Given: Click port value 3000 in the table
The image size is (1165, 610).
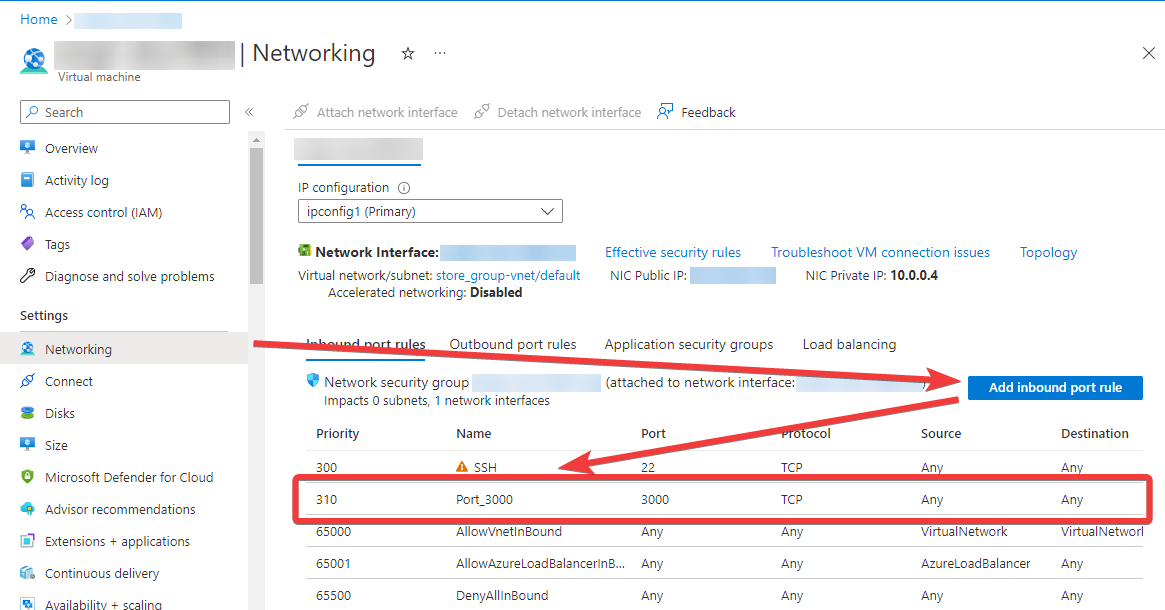Looking at the screenshot, I should [x=655, y=499].
